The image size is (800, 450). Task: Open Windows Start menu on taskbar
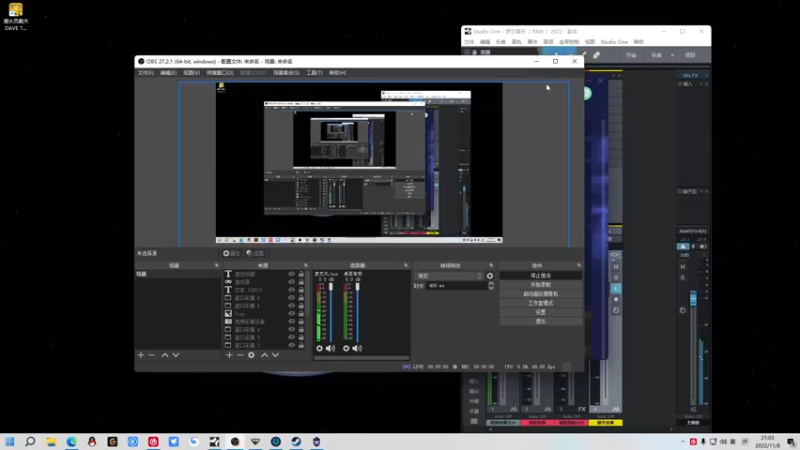coord(10,441)
